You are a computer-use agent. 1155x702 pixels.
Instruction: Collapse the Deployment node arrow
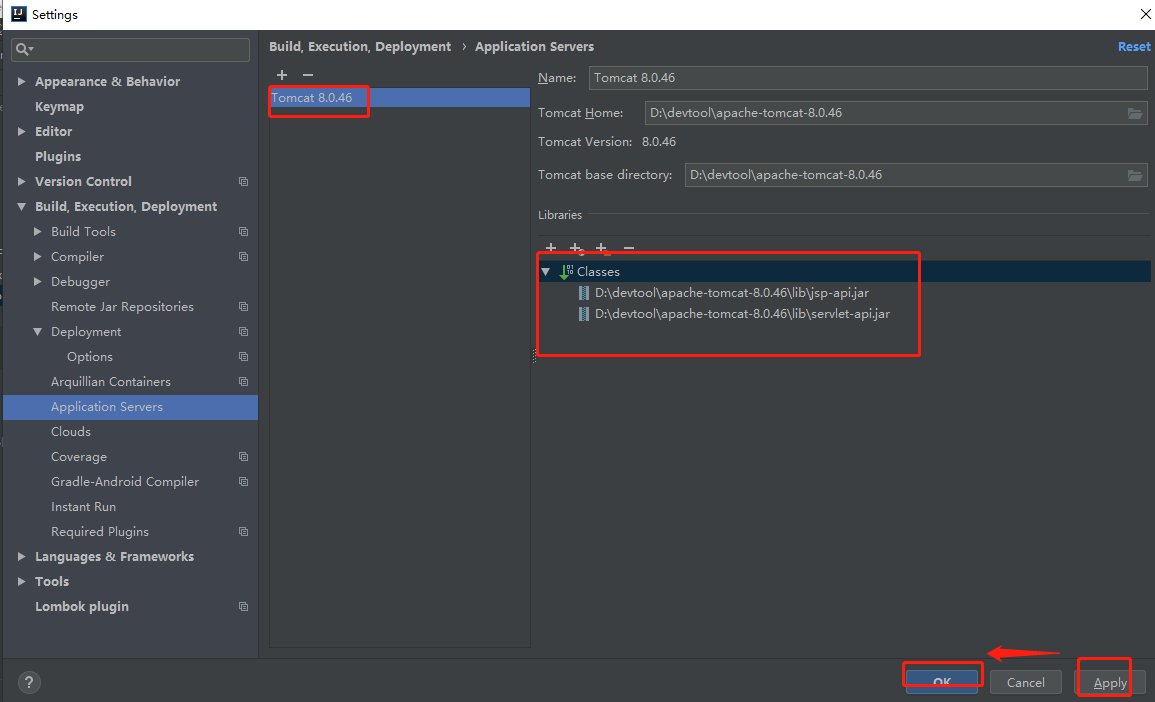[38, 332]
